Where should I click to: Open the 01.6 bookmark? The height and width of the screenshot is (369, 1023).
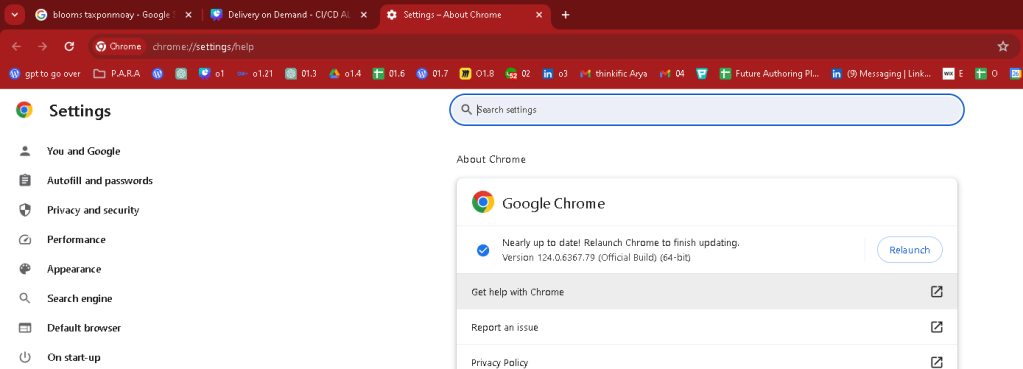pos(389,74)
